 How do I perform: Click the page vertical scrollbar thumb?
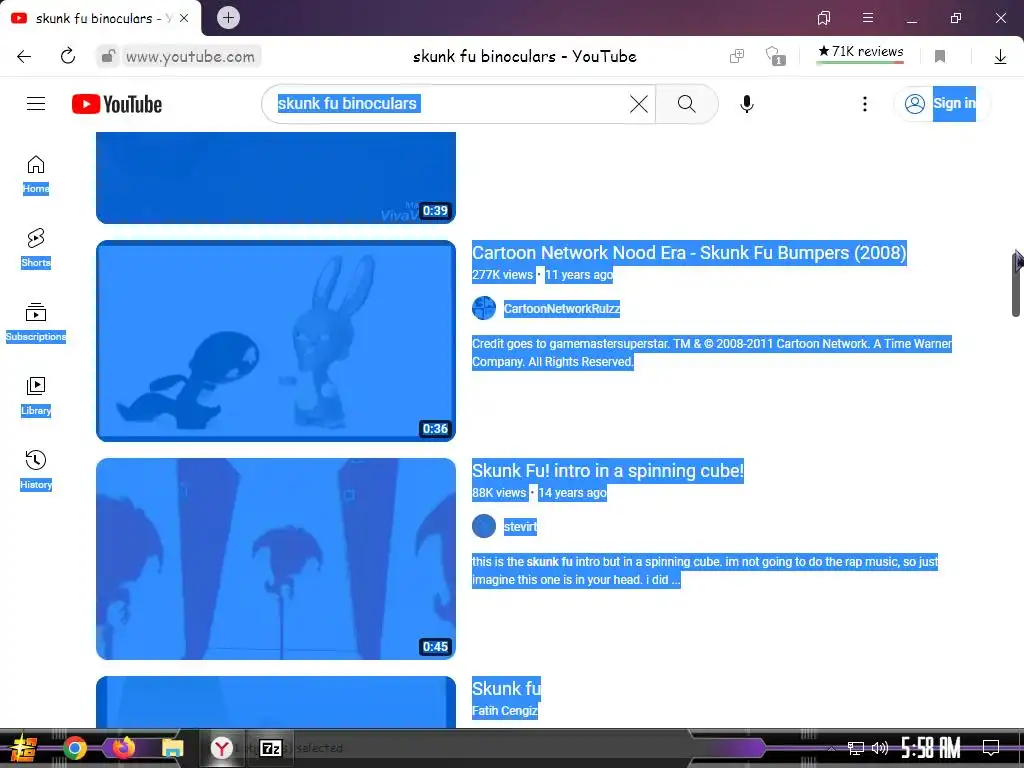click(x=1017, y=284)
